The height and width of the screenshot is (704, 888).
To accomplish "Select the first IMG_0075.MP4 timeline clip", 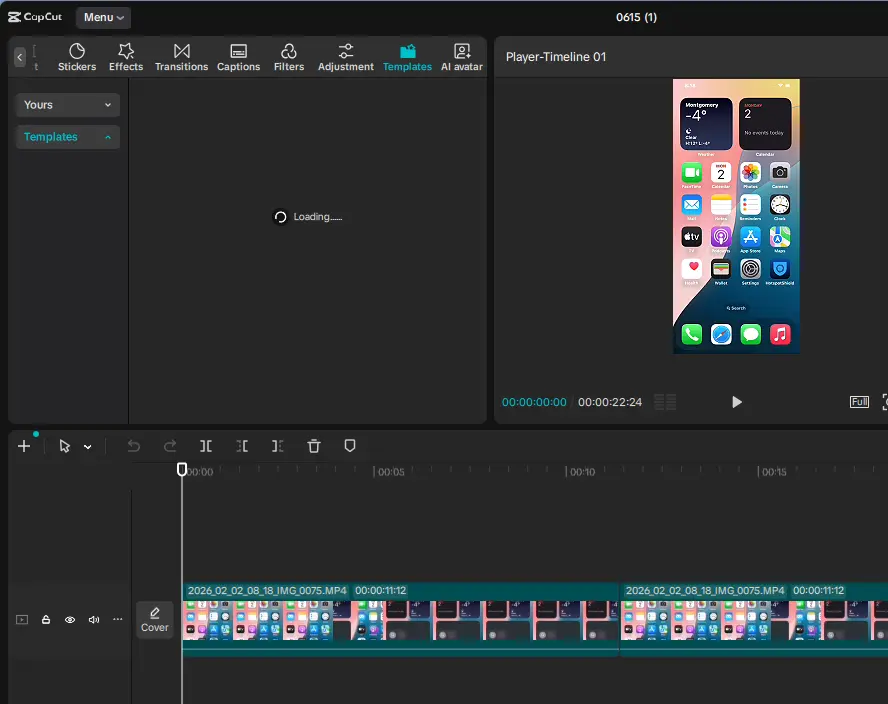I will (400, 620).
